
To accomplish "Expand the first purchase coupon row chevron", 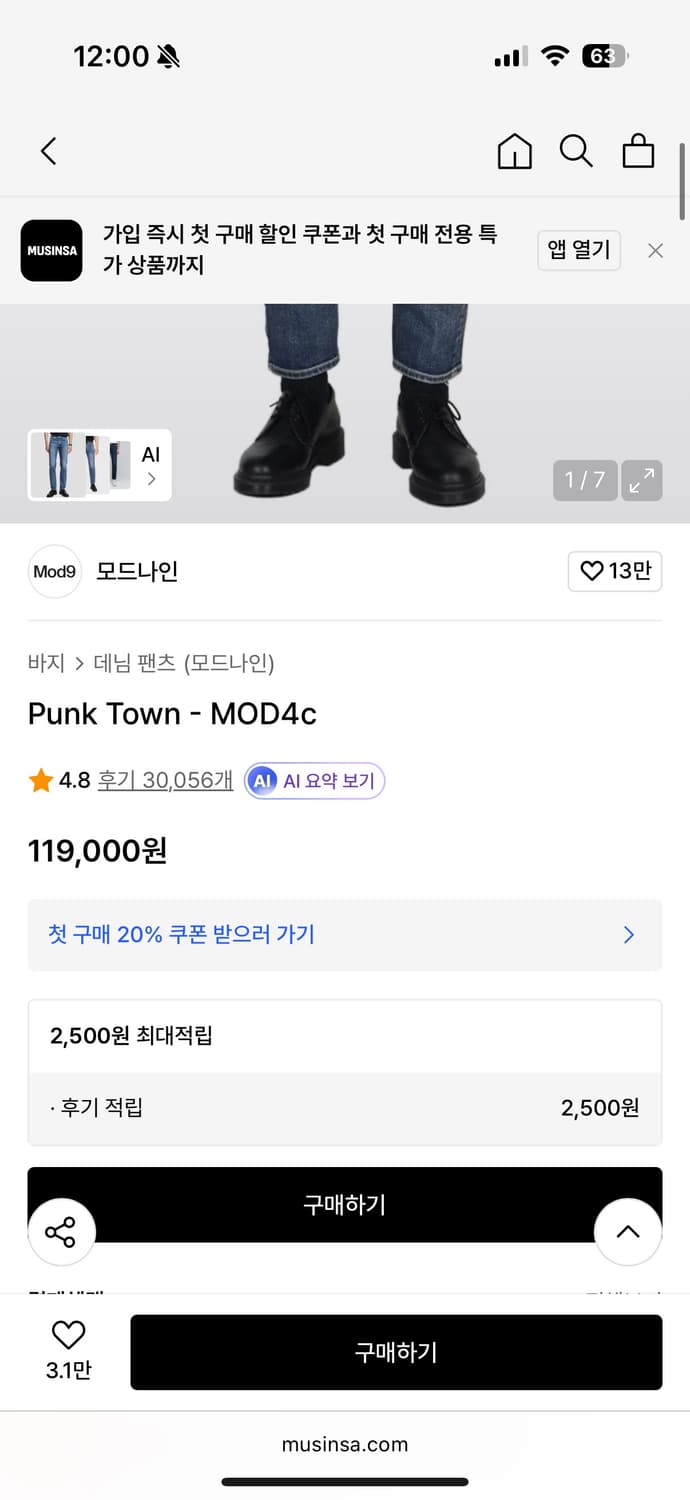I will tap(628, 934).
